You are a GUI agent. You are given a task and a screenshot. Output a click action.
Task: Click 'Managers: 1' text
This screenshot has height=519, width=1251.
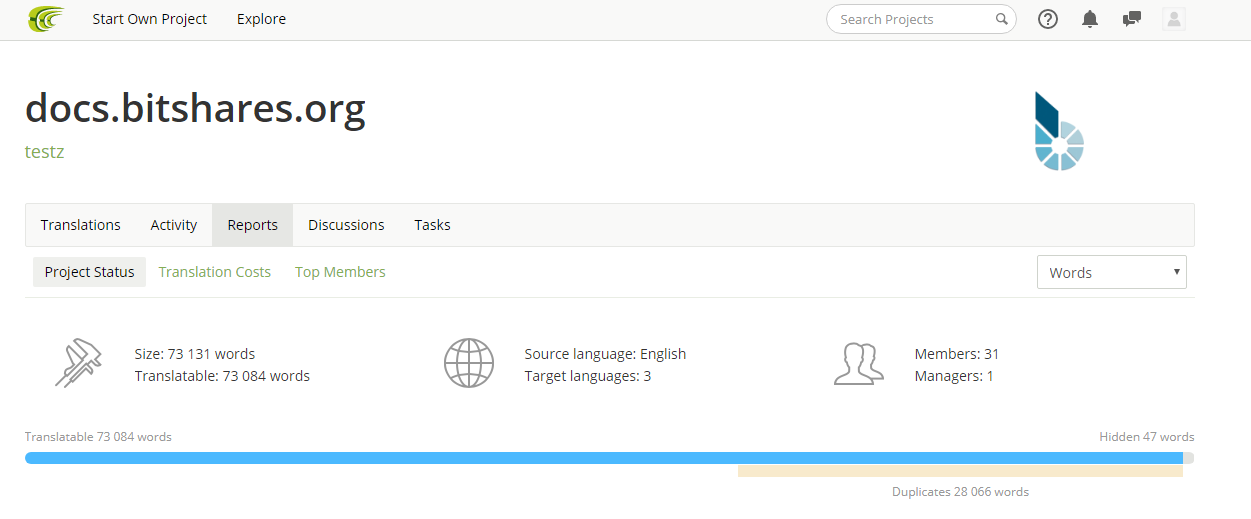pyautogui.click(x=954, y=376)
